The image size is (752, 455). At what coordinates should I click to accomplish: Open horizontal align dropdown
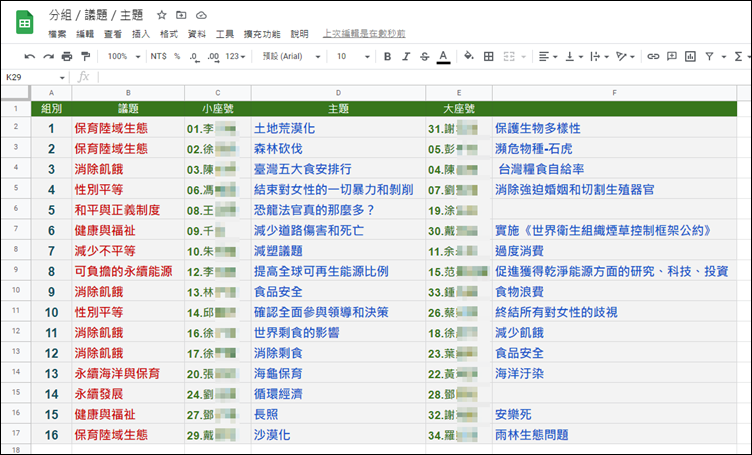(x=548, y=57)
